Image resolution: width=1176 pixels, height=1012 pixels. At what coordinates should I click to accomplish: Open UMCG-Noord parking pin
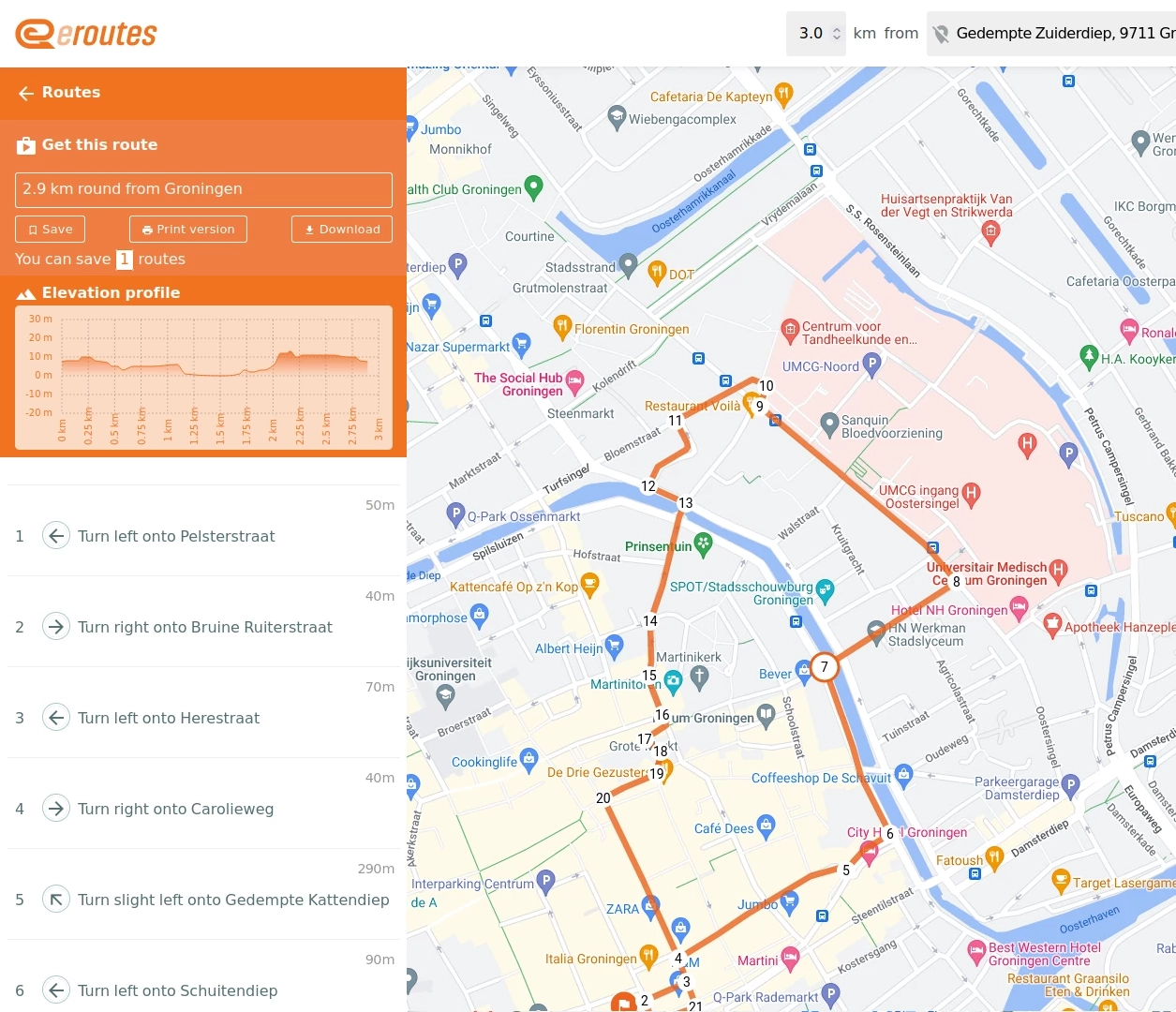click(x=871, y=365)
